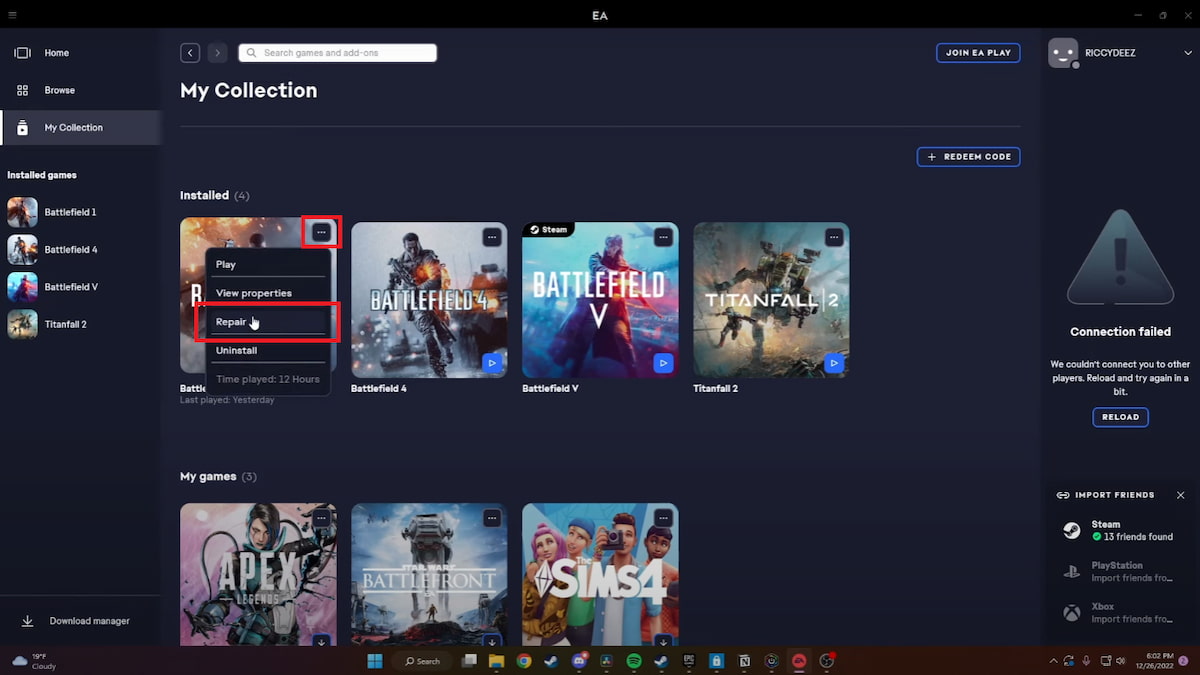This screenshot has height=675, width=1200.
Task: Expand hidden icons in the system tray
Action: [1053, 661]
